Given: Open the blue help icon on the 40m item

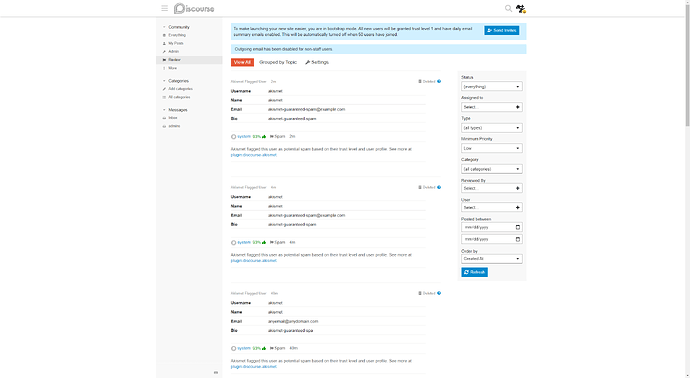Looking at the screenshot, I should pos(439,293).
